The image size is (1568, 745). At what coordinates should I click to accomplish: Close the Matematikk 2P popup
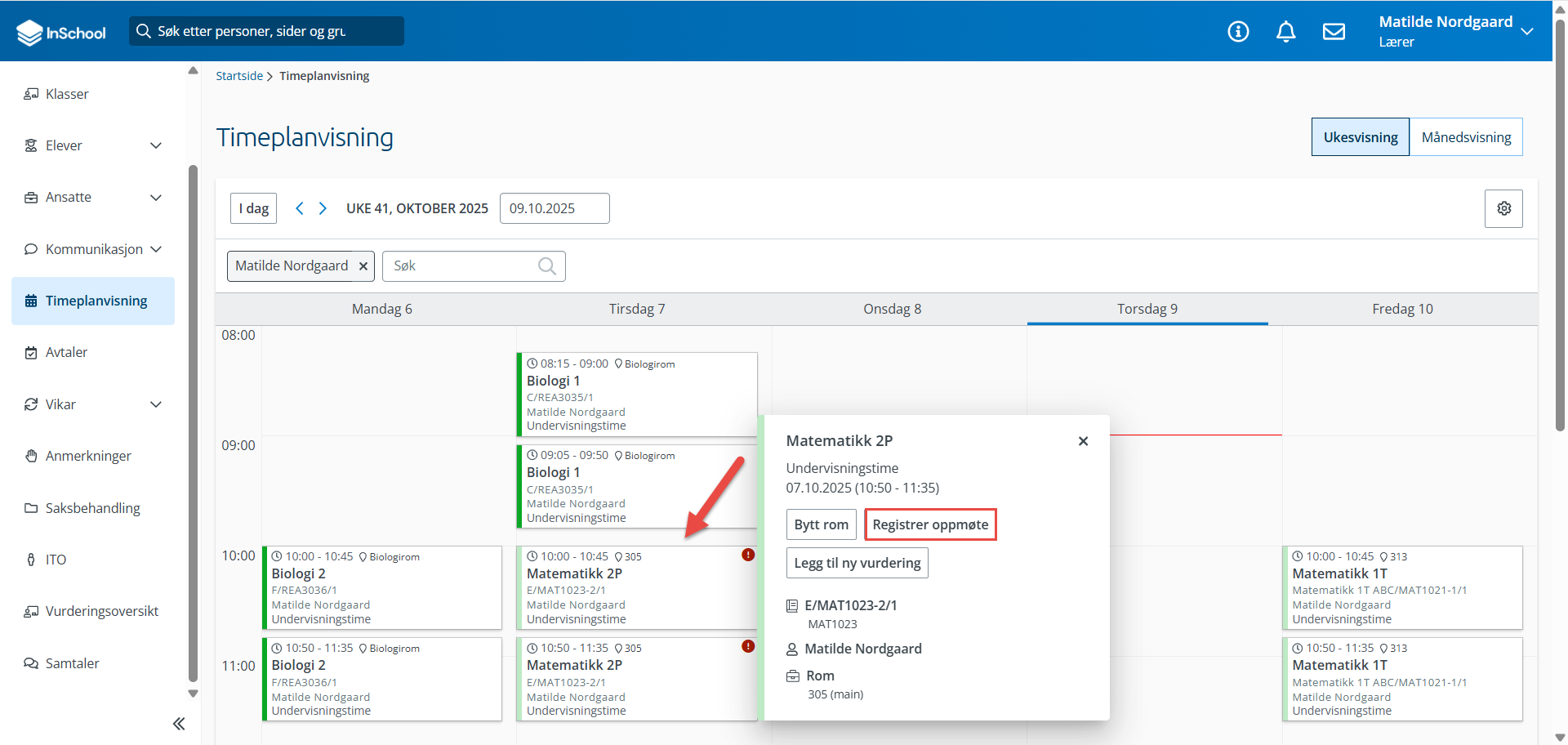coord(1083,441)
